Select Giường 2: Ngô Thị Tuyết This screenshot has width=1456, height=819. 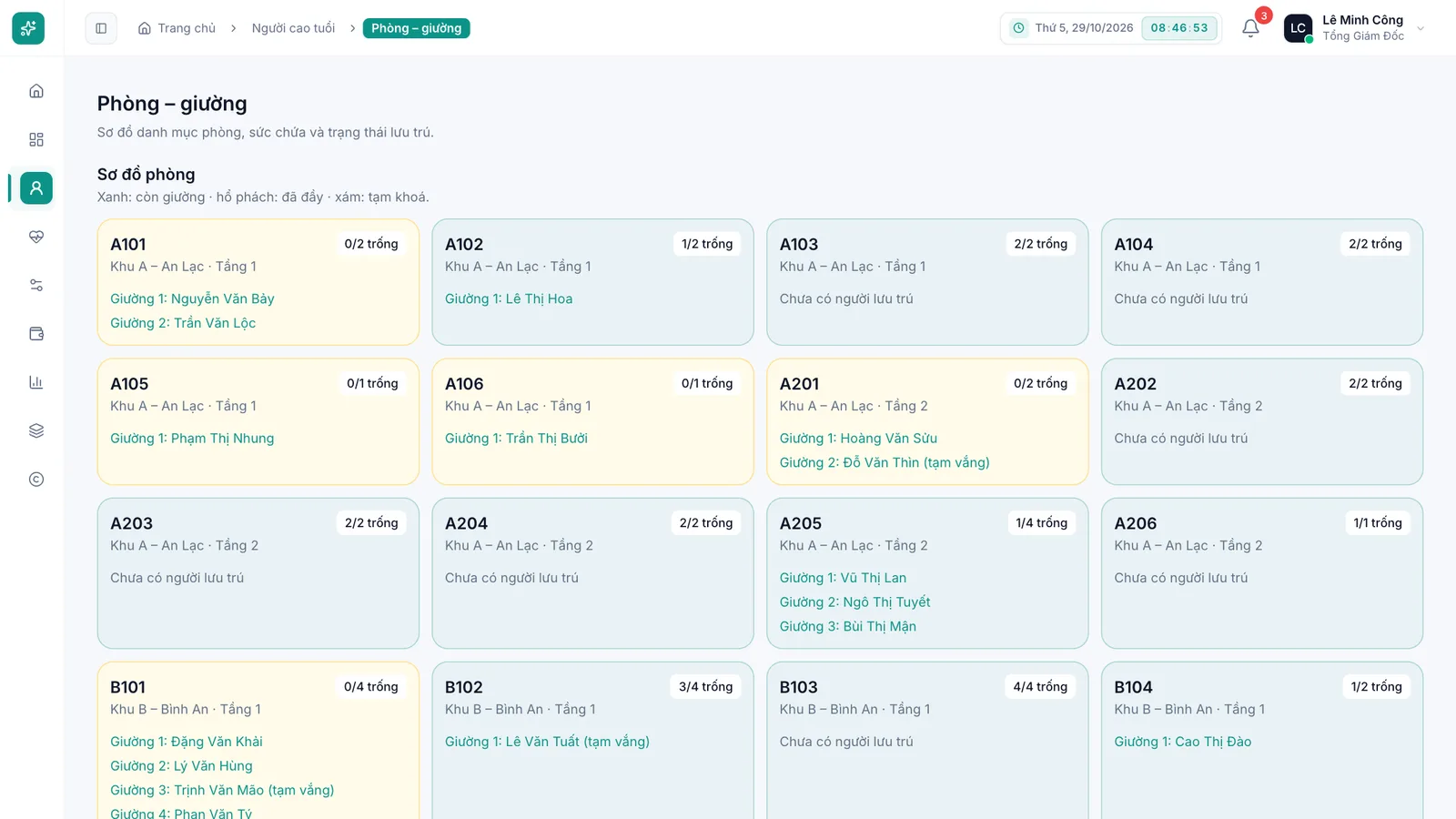[x=854, y=602]
